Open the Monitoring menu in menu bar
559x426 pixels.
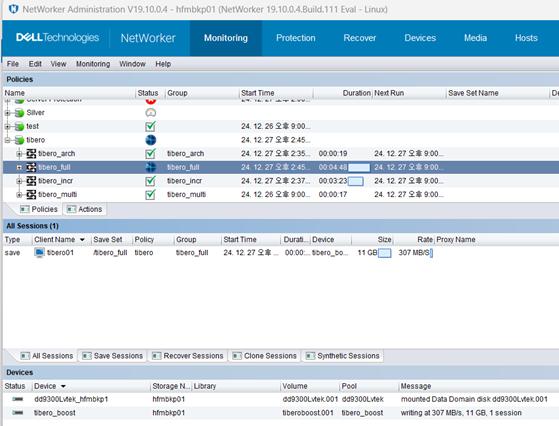tap(93, 64)
